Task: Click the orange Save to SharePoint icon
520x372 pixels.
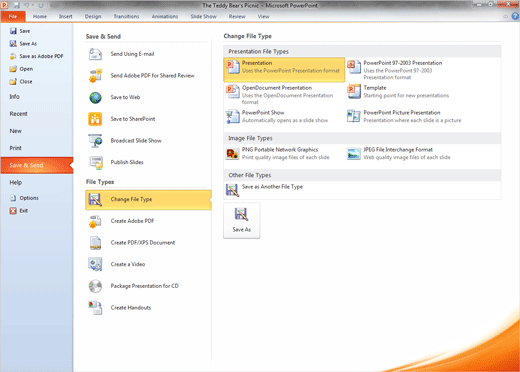Action: pyautogui.click(x=95, y=119)
